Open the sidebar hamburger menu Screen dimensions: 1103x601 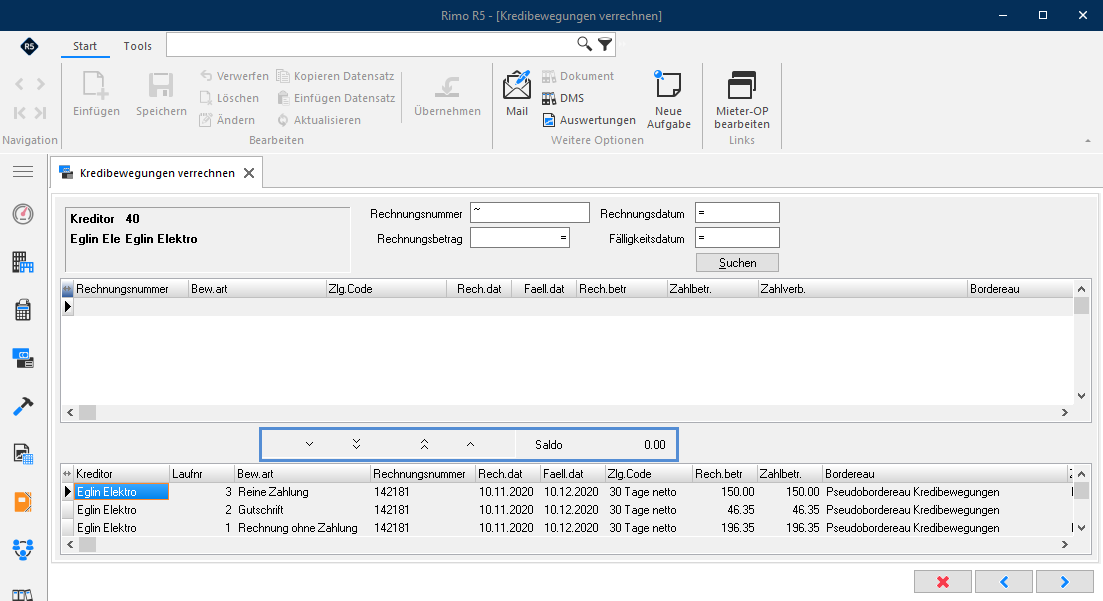click(x=23, y=172)
